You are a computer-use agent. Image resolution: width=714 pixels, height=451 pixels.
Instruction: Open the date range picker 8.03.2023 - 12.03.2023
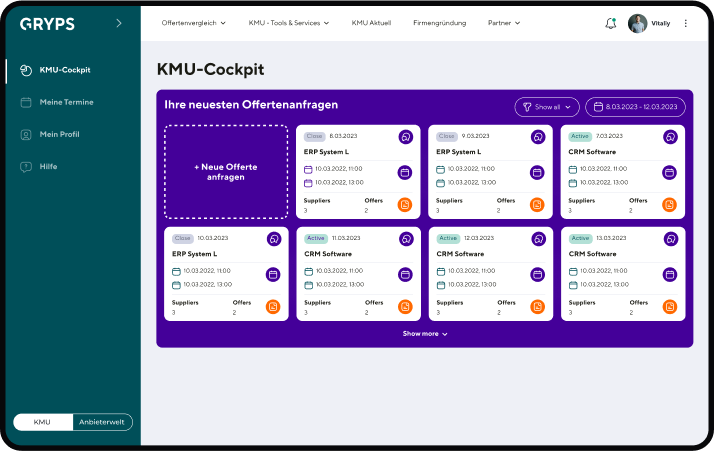[635, 106]
